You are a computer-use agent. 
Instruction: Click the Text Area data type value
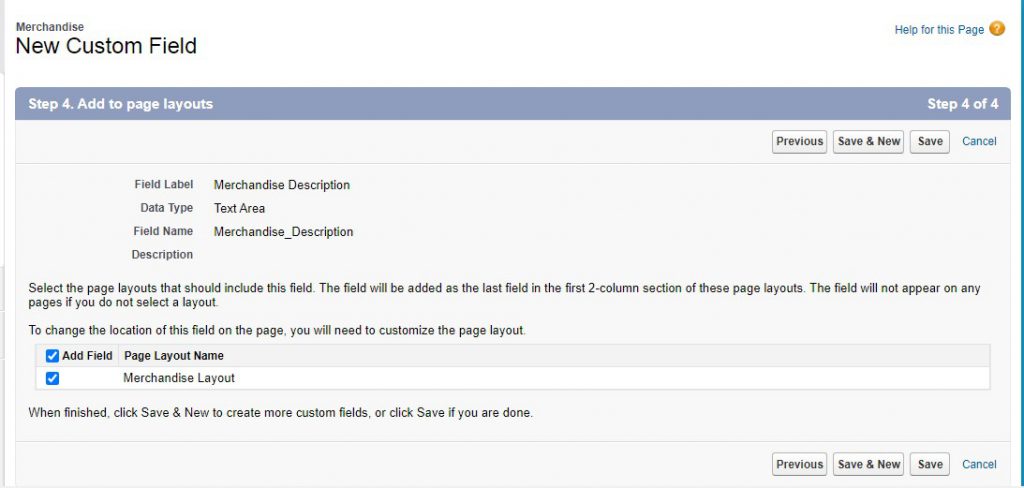click(x=239, y=209)
